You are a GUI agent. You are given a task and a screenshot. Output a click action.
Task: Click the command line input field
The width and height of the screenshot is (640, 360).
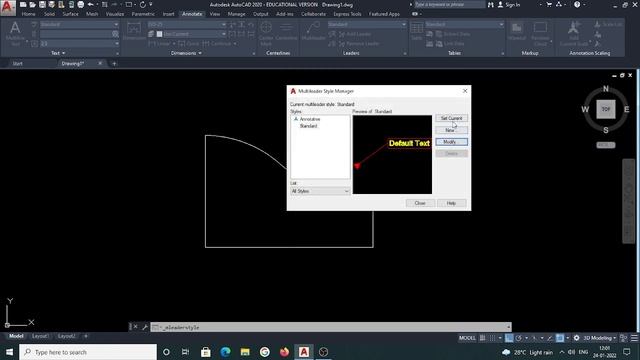pos(331,327)
